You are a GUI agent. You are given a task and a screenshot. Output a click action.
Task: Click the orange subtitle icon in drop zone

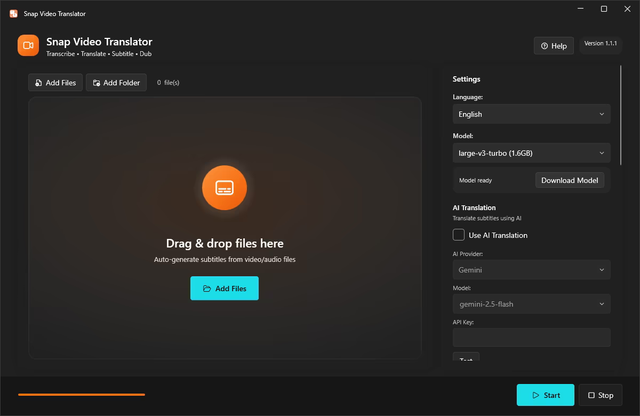224,188
